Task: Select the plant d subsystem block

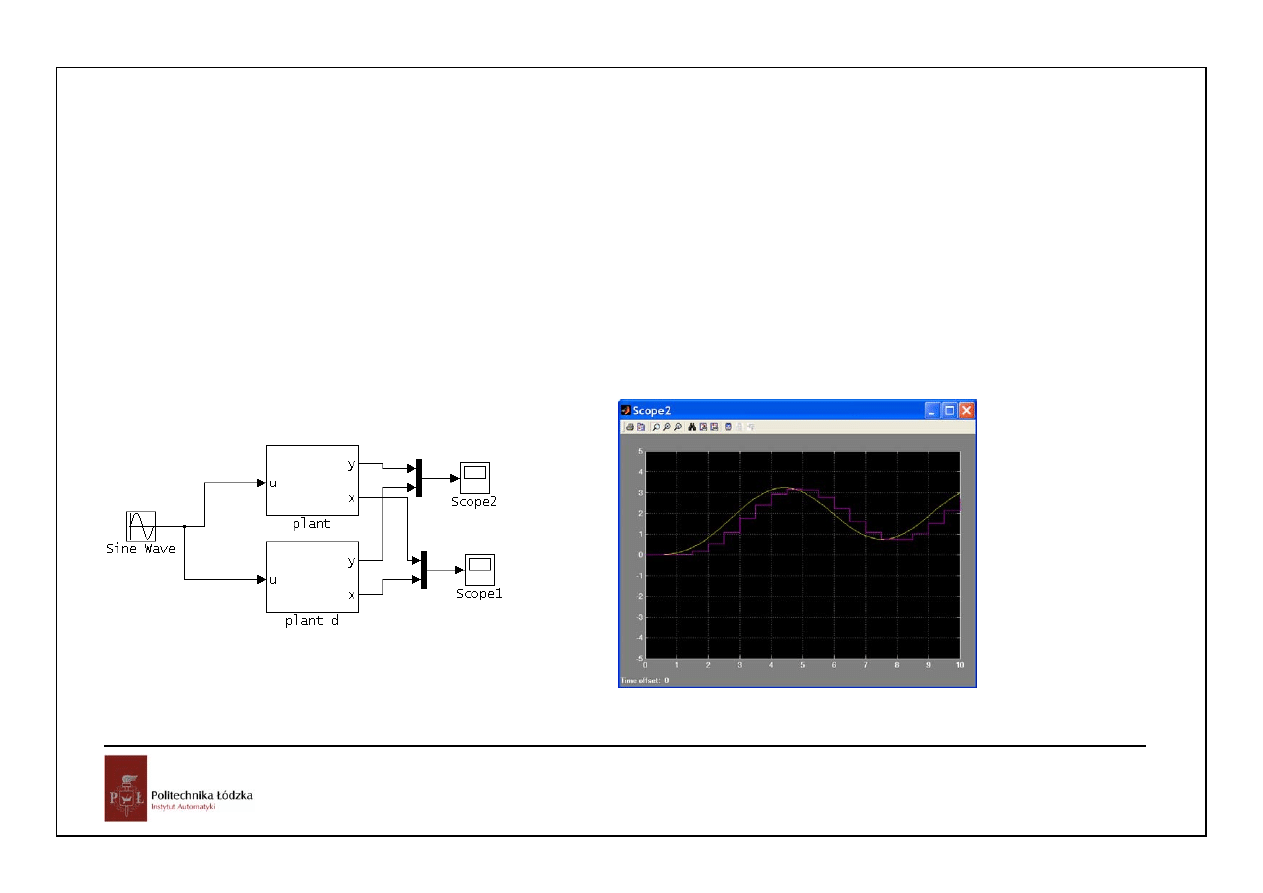Action: [312, 576]
